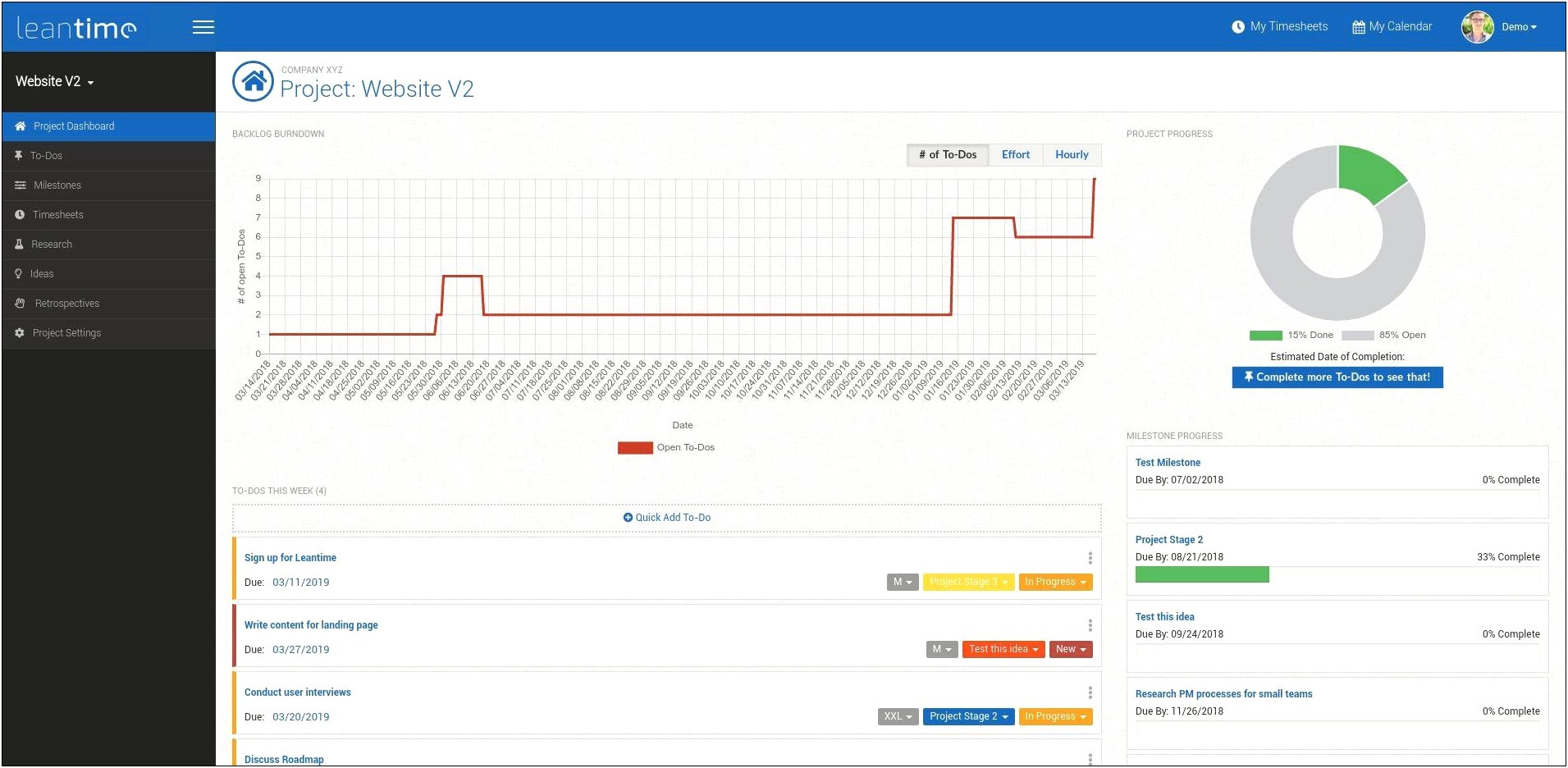Open the Project Stage 2 milestone link
Image resolution: width=1568 pixels, height=768 pixels.
click(1169, 540)
